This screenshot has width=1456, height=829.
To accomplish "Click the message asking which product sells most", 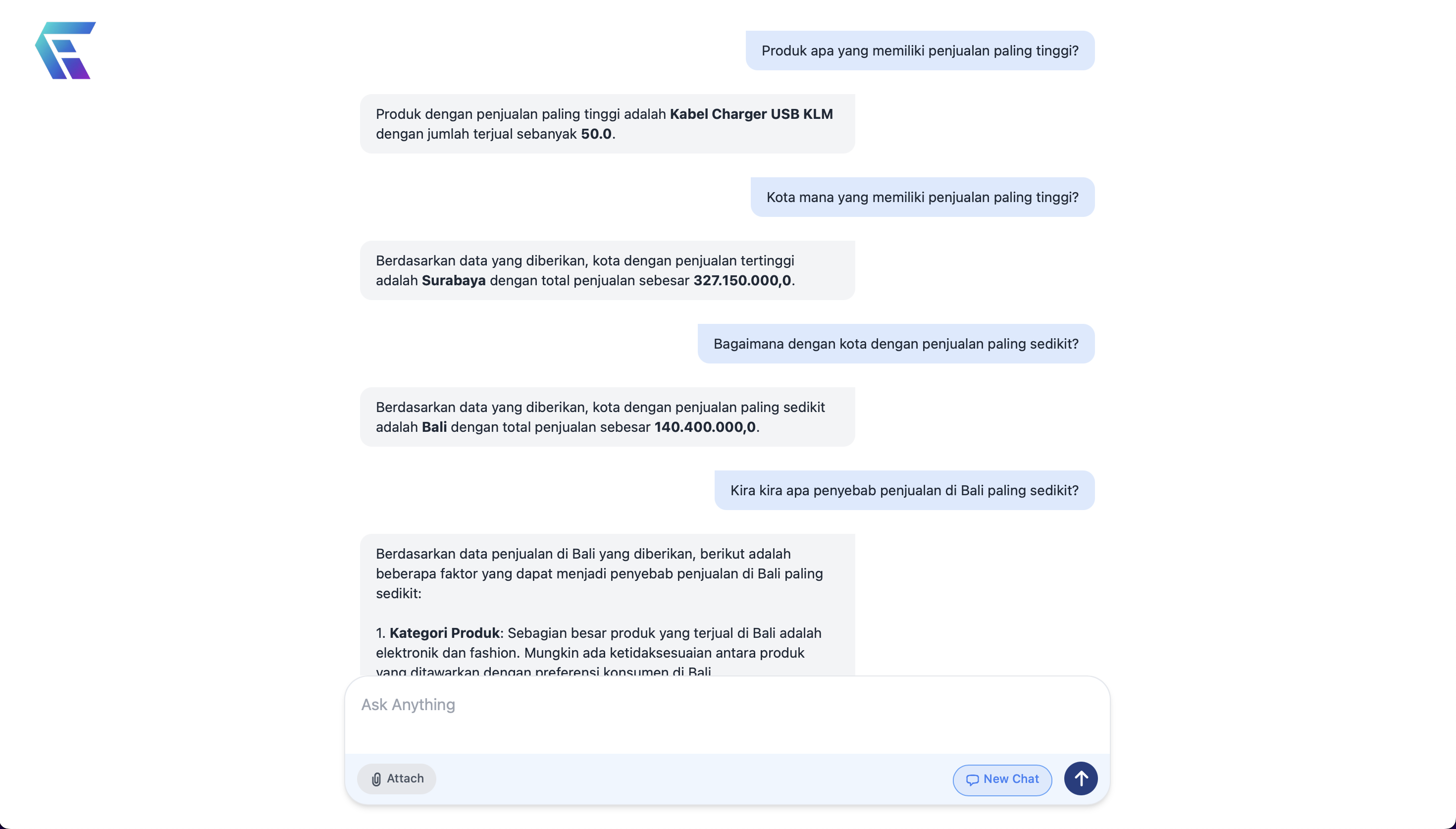I will click(919, 51).
